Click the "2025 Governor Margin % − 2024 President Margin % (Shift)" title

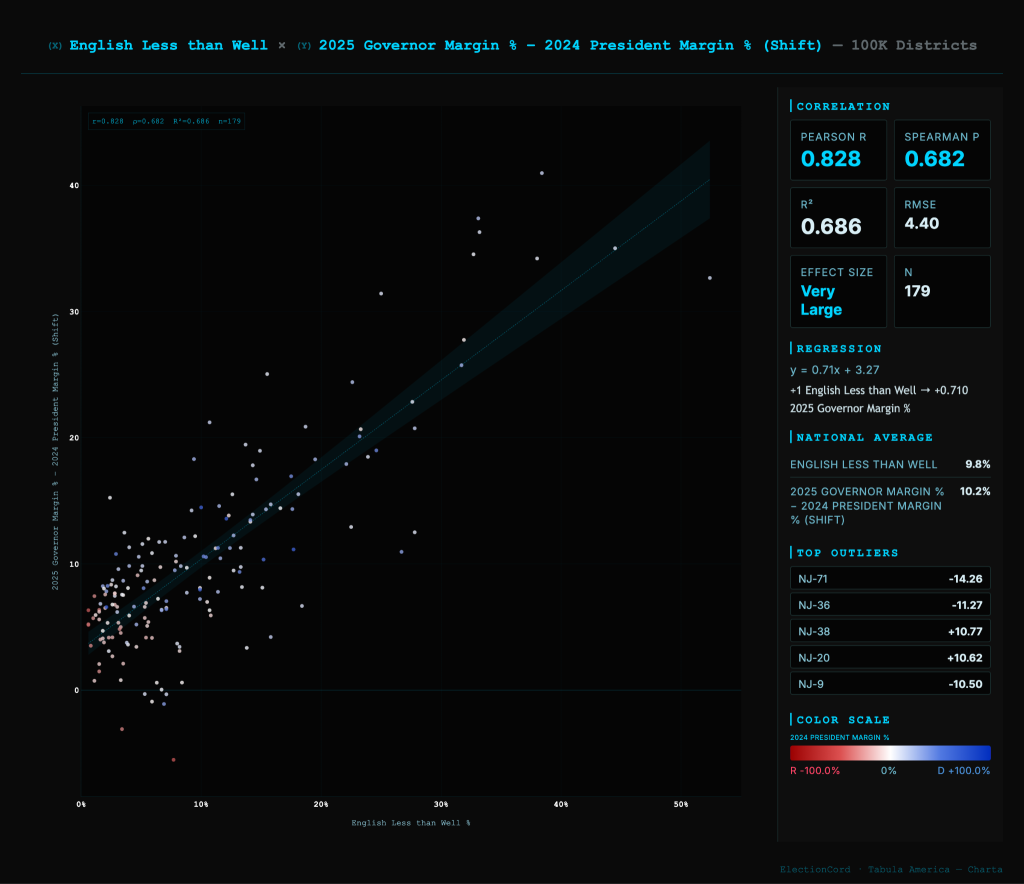[x=570, y=46]
